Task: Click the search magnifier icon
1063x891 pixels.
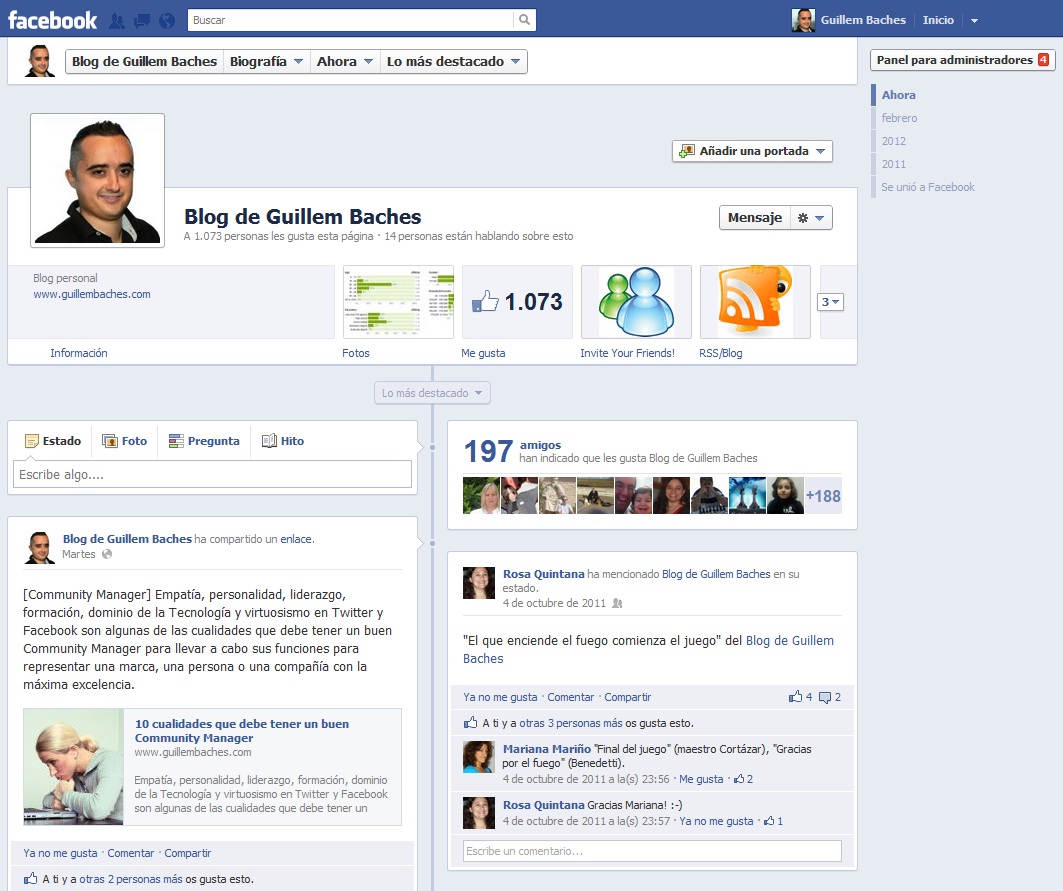Action: pos(524,20)
